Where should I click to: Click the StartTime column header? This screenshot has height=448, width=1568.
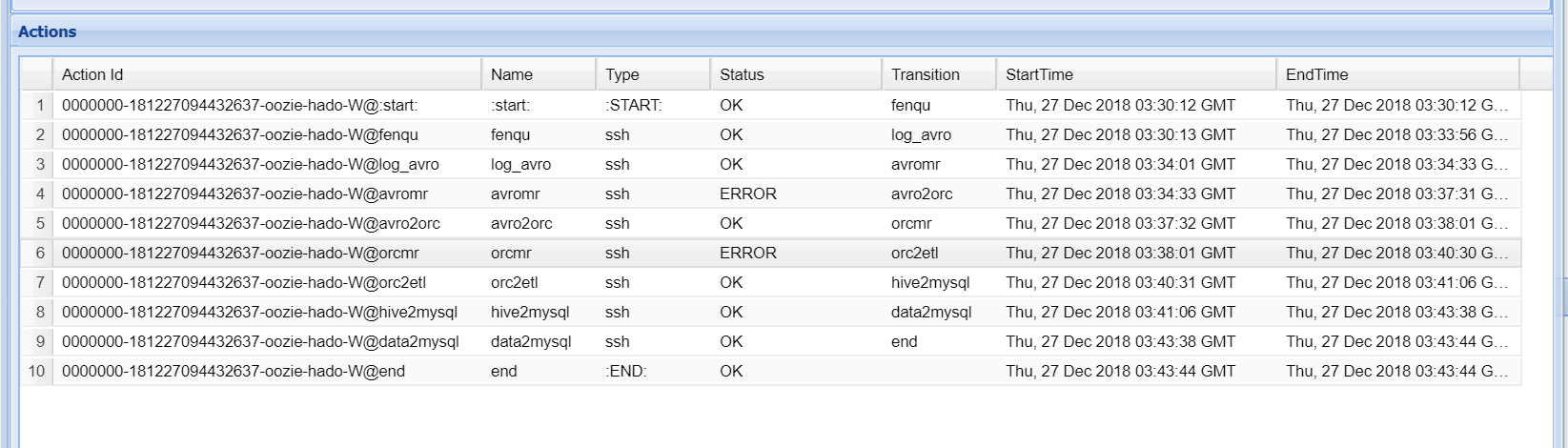coord(1039,74)
